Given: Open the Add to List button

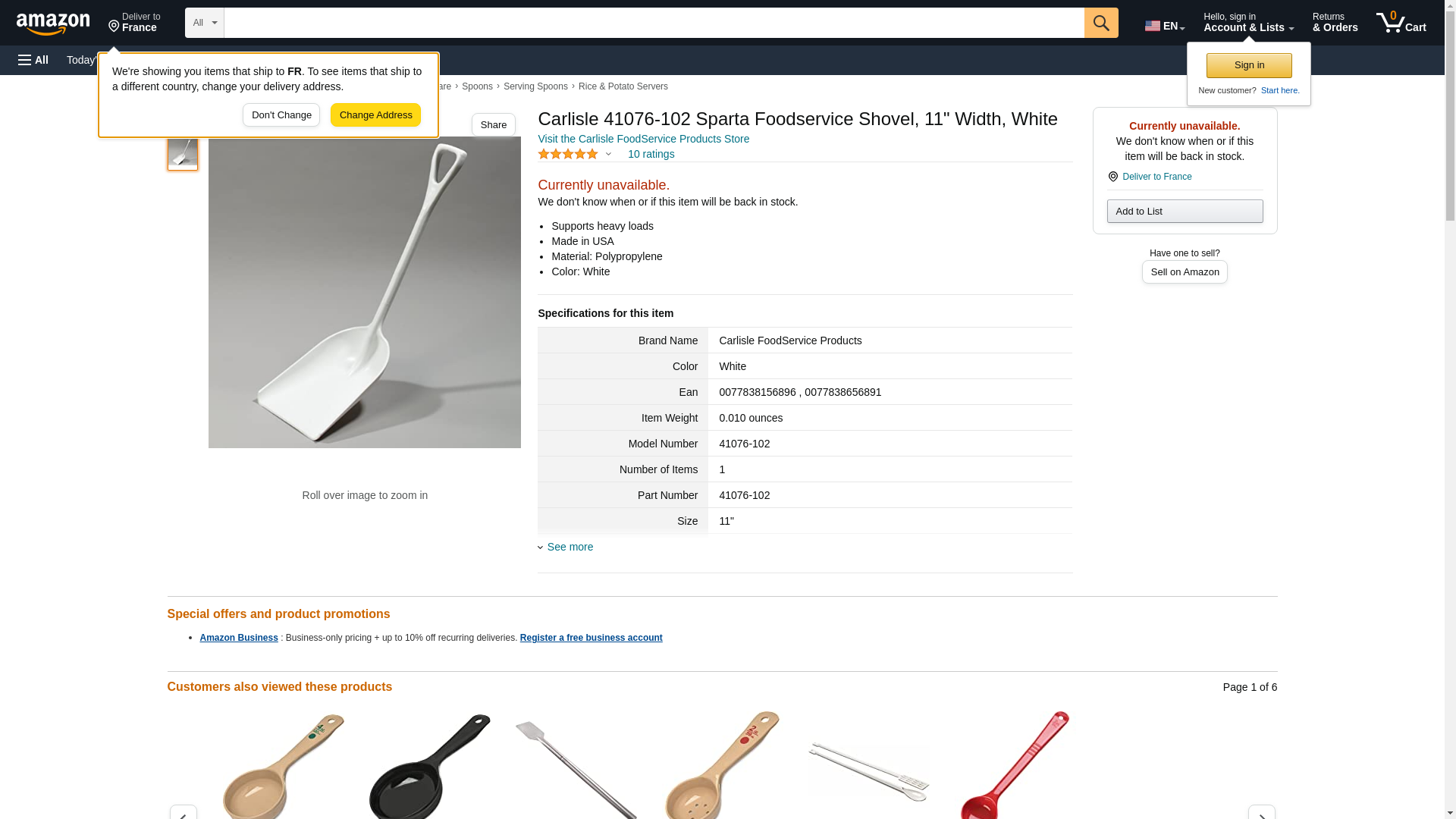Looking at the screenshot, I should [x=1185, y=211].
